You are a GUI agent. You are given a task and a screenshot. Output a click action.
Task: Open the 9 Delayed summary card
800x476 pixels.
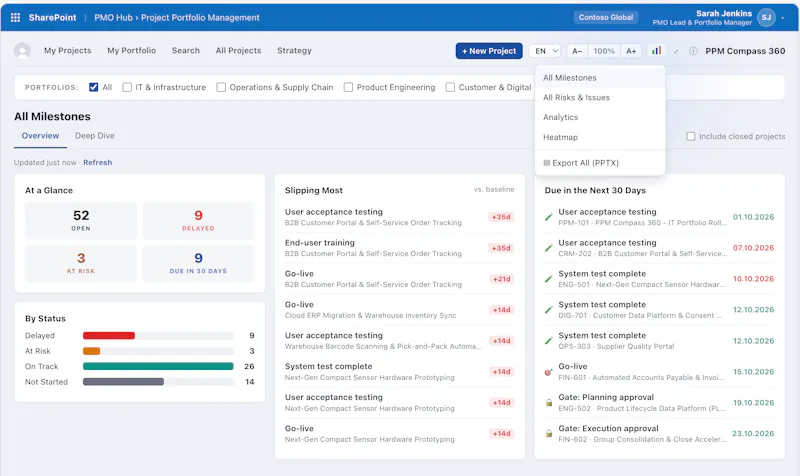pyautogui.click(x=198, y=221)
